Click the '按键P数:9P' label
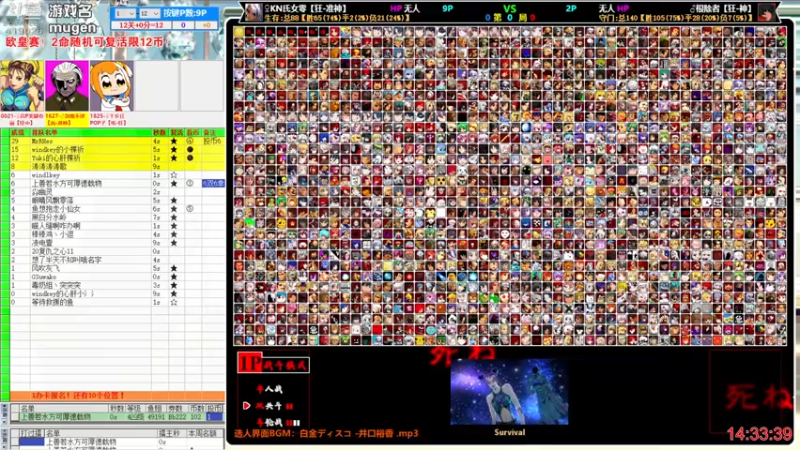The height and width of the screenshot is (450, 800). tap(185, 13)
